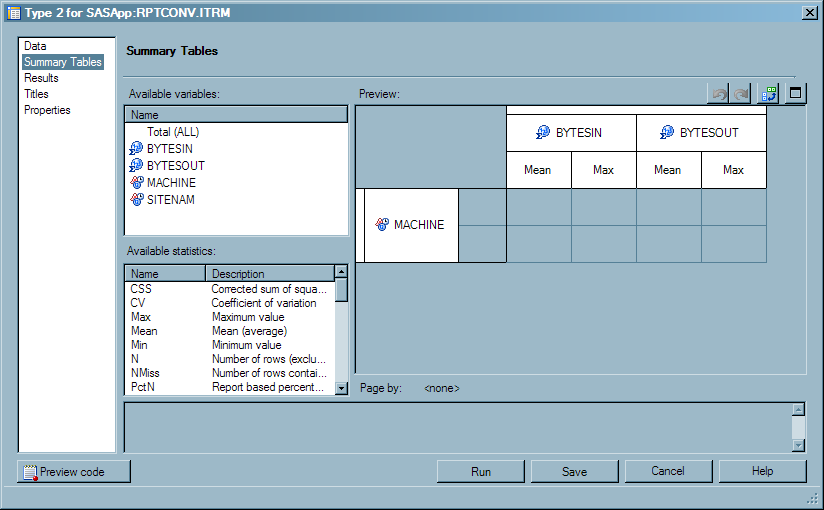This screenshot has height=510, width=824.
Task: Click the table icon in the title bar
Action: [x=14, y=13]
